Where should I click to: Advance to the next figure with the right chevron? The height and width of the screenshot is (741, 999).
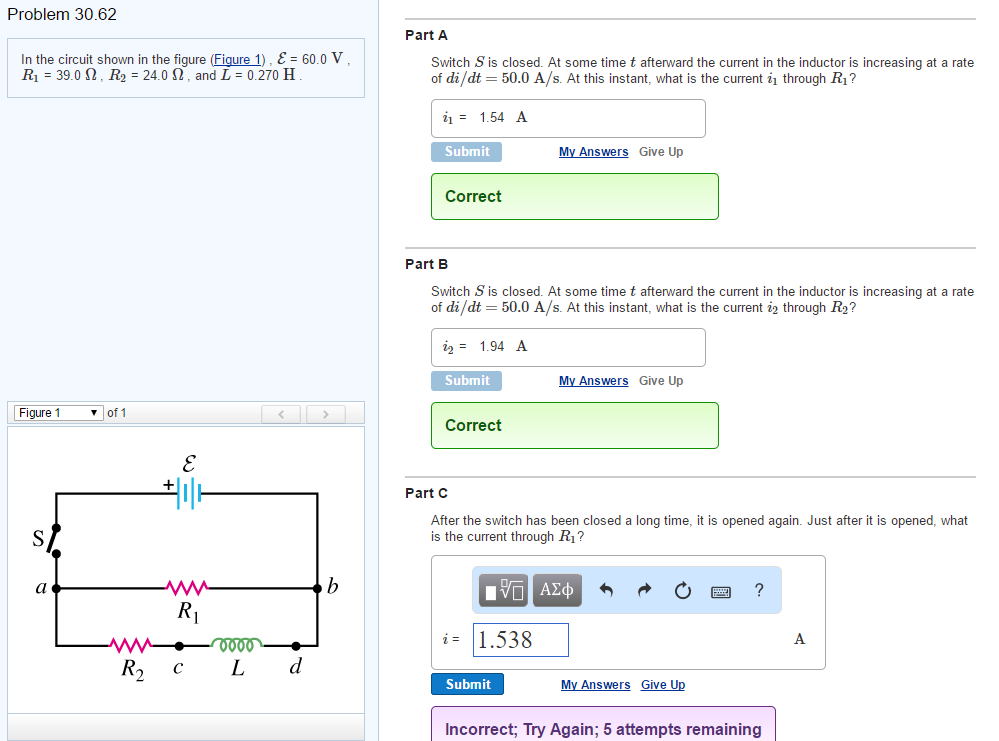click(325, 412)
